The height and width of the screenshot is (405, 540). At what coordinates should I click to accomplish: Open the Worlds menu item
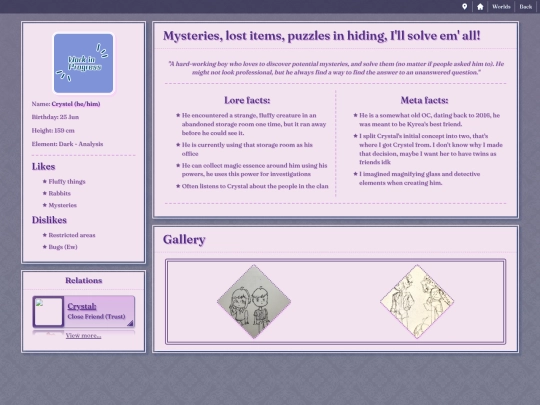pyautogui.click(x=501, y=7)
